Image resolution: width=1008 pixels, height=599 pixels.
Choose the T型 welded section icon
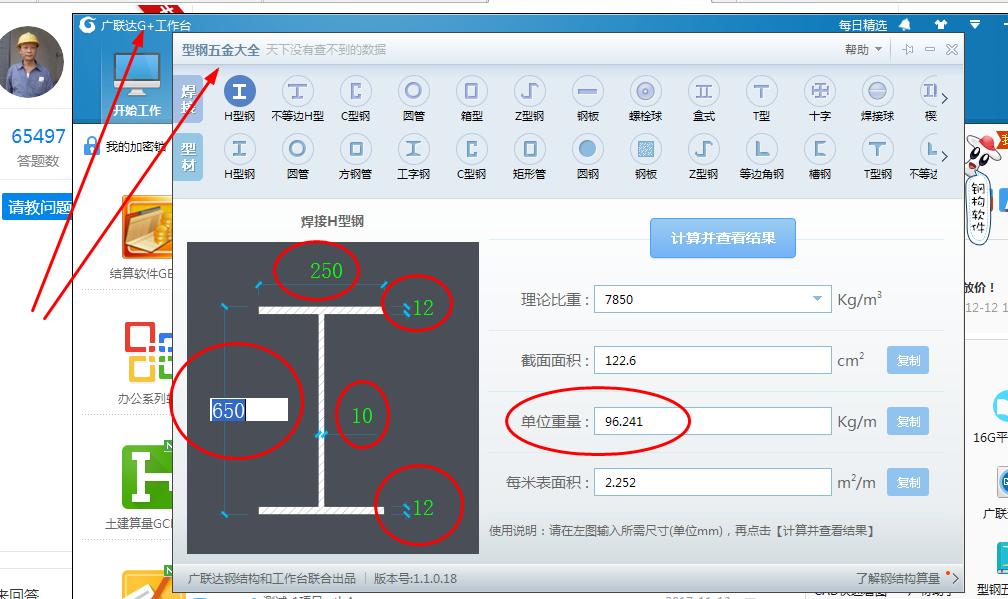[761, 91]
